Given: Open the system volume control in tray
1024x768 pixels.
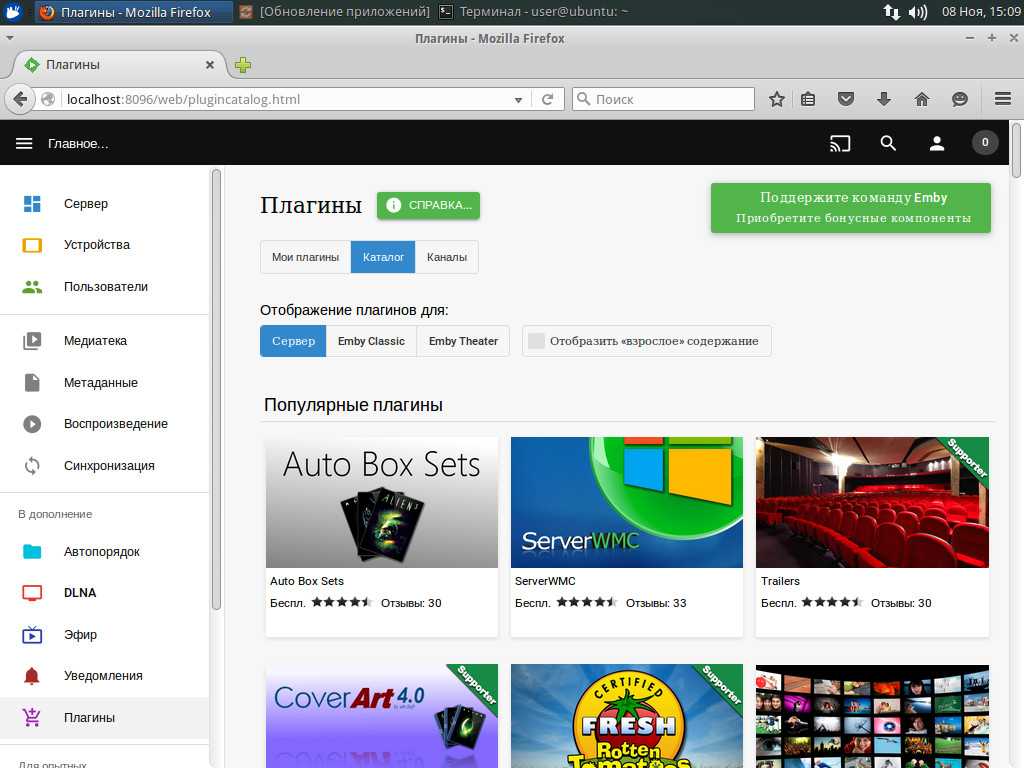Looking at the screenshot, I should coord(917,12).
